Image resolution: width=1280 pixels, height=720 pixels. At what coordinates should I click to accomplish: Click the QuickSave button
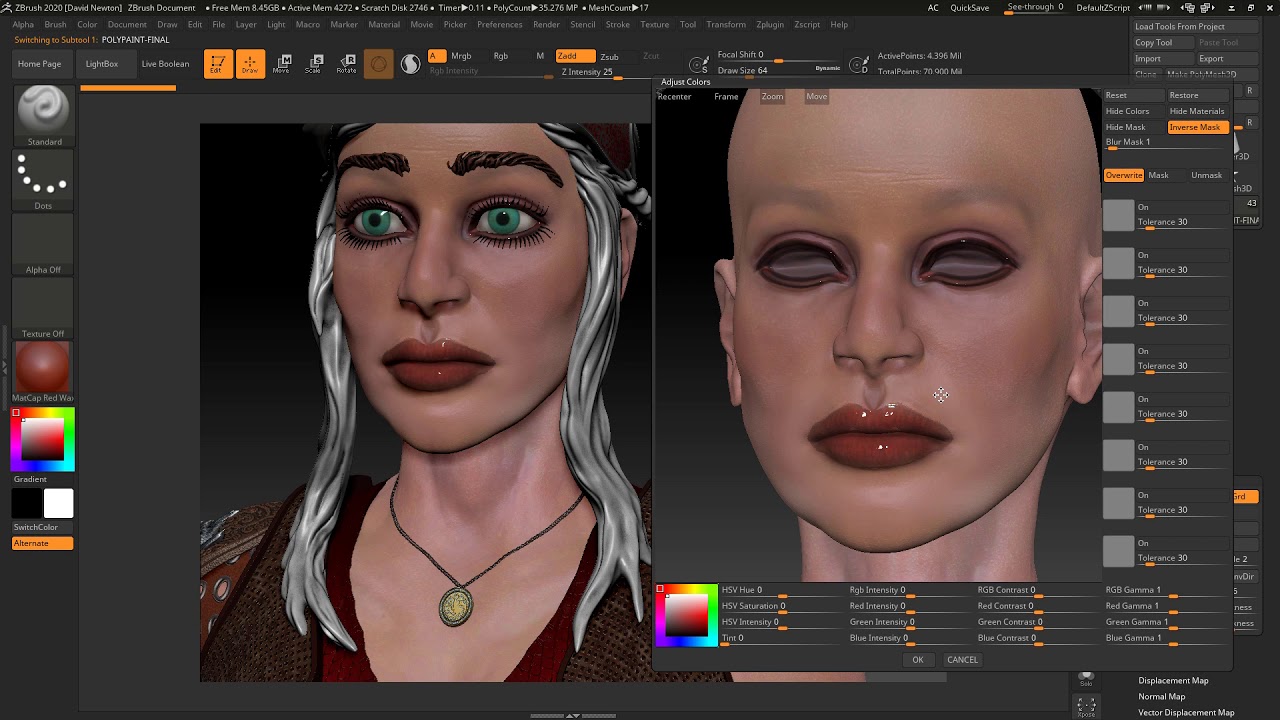point(969,8)
